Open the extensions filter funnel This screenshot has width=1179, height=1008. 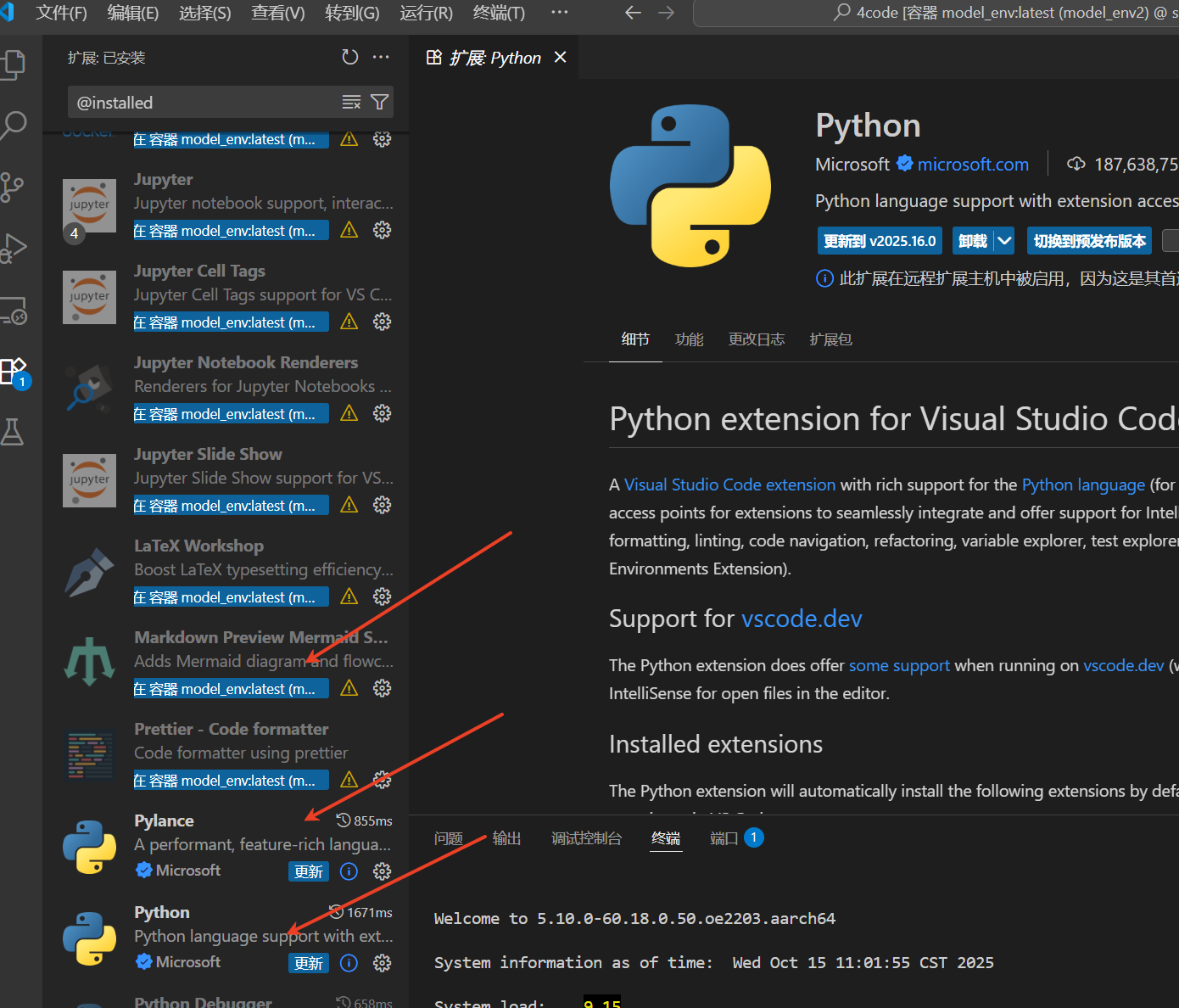coord(380,103)
